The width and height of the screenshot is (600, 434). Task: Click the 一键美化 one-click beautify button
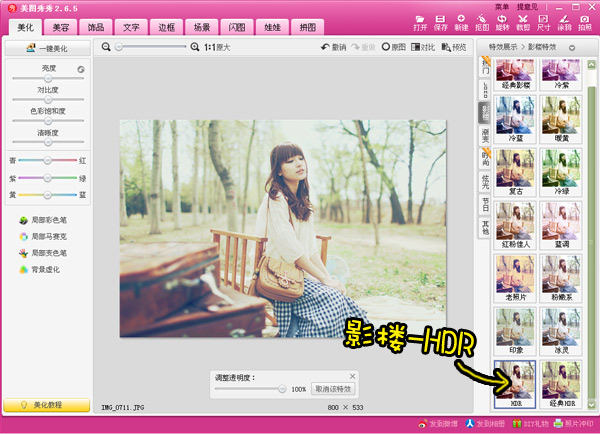click(x=48, y=48)
